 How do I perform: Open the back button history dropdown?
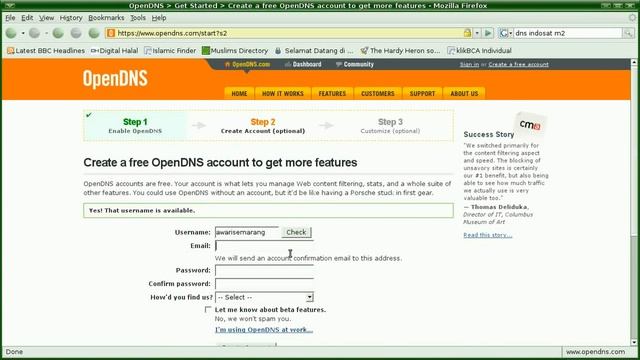point(23,33)
